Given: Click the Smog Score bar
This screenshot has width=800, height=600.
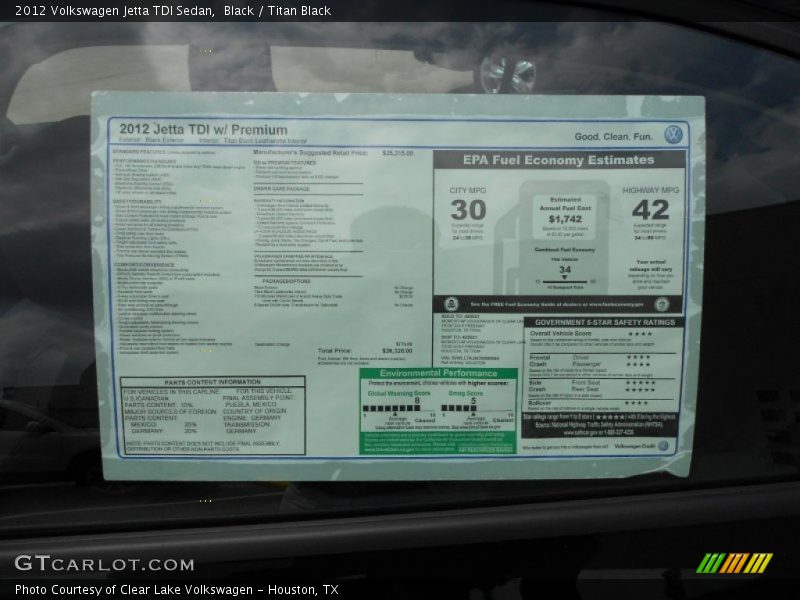Looking at the screenshot, I should (x=459, y=408).
